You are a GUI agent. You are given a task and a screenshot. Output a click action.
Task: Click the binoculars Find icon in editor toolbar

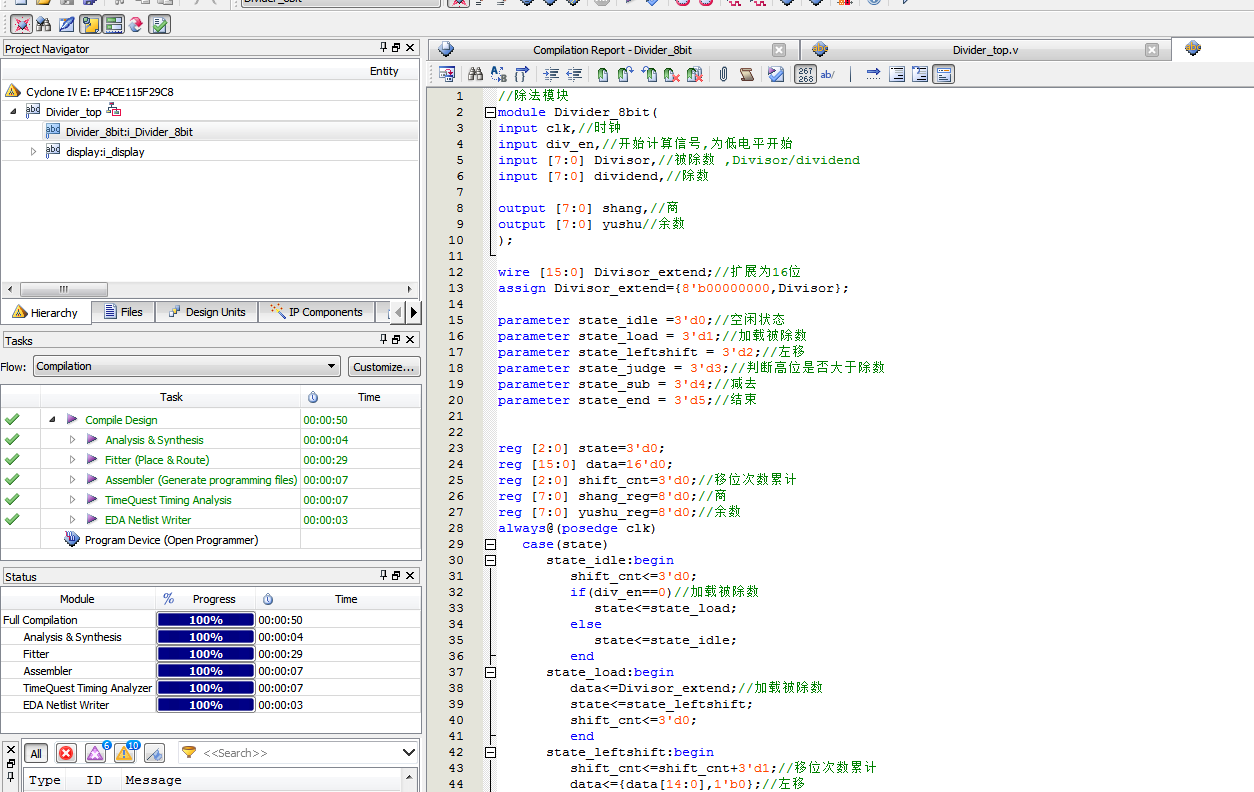point(476,74)
